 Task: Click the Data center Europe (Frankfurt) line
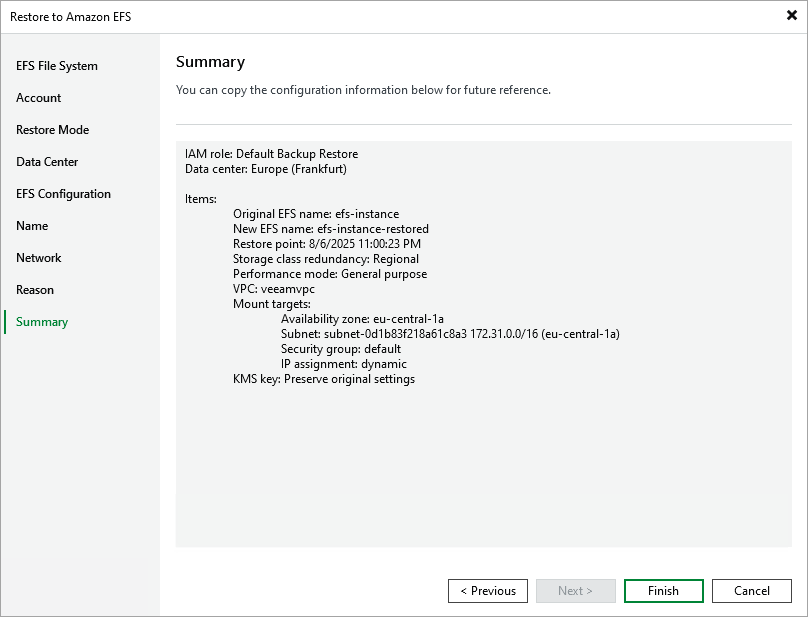pos(266,169)
